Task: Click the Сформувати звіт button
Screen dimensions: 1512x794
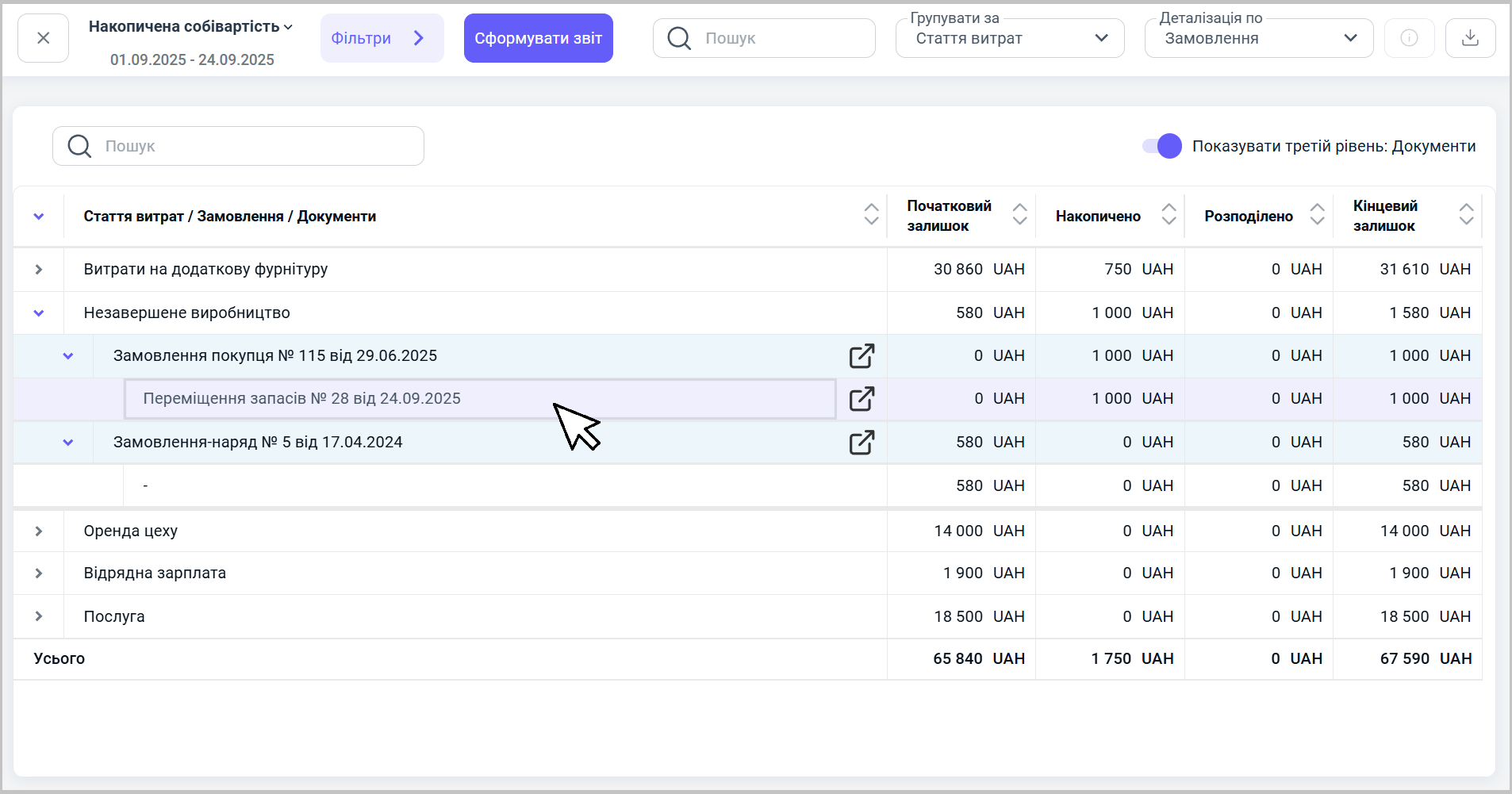Action: click(x=538, y=38)
